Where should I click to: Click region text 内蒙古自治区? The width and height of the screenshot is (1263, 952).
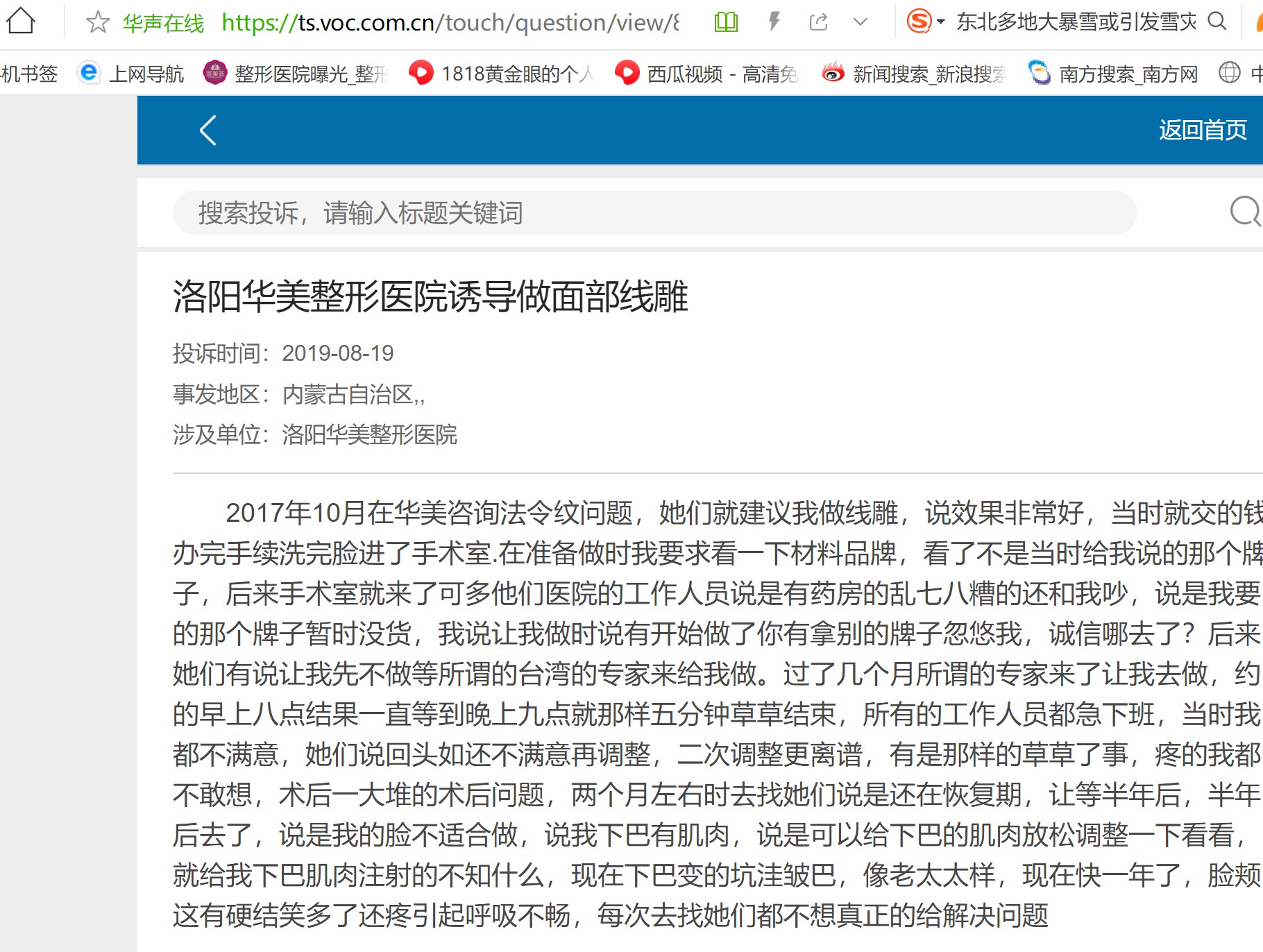pos(348,394)
